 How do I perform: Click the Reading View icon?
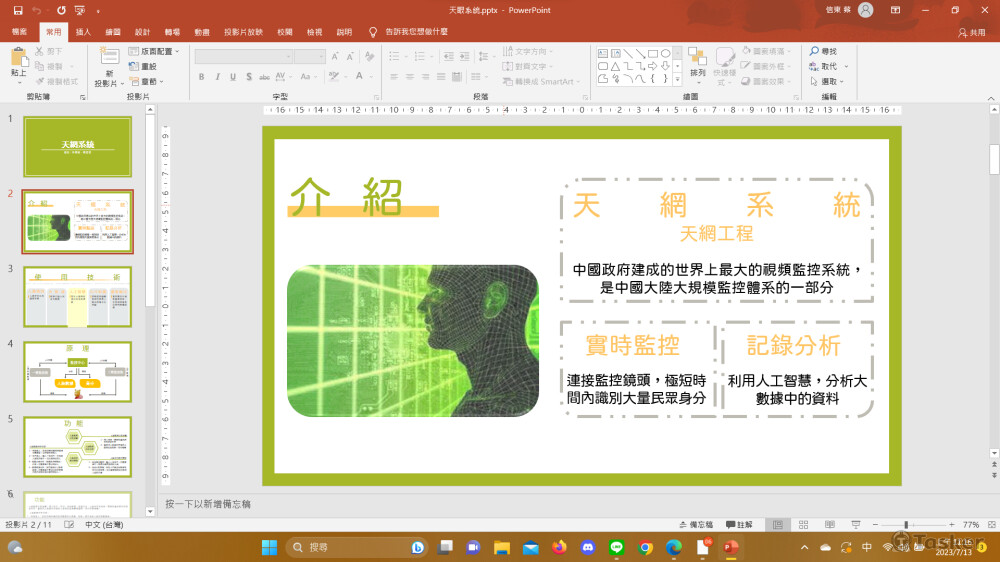coord(829,524)
